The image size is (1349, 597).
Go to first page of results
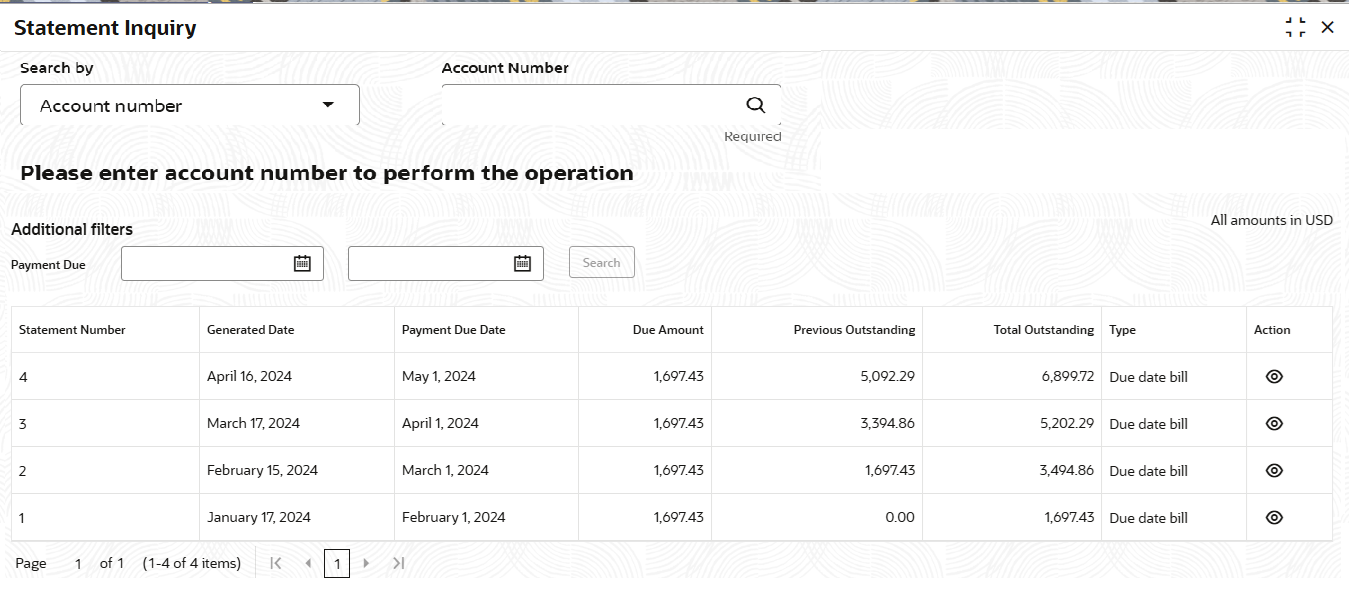tap(276, 563)
